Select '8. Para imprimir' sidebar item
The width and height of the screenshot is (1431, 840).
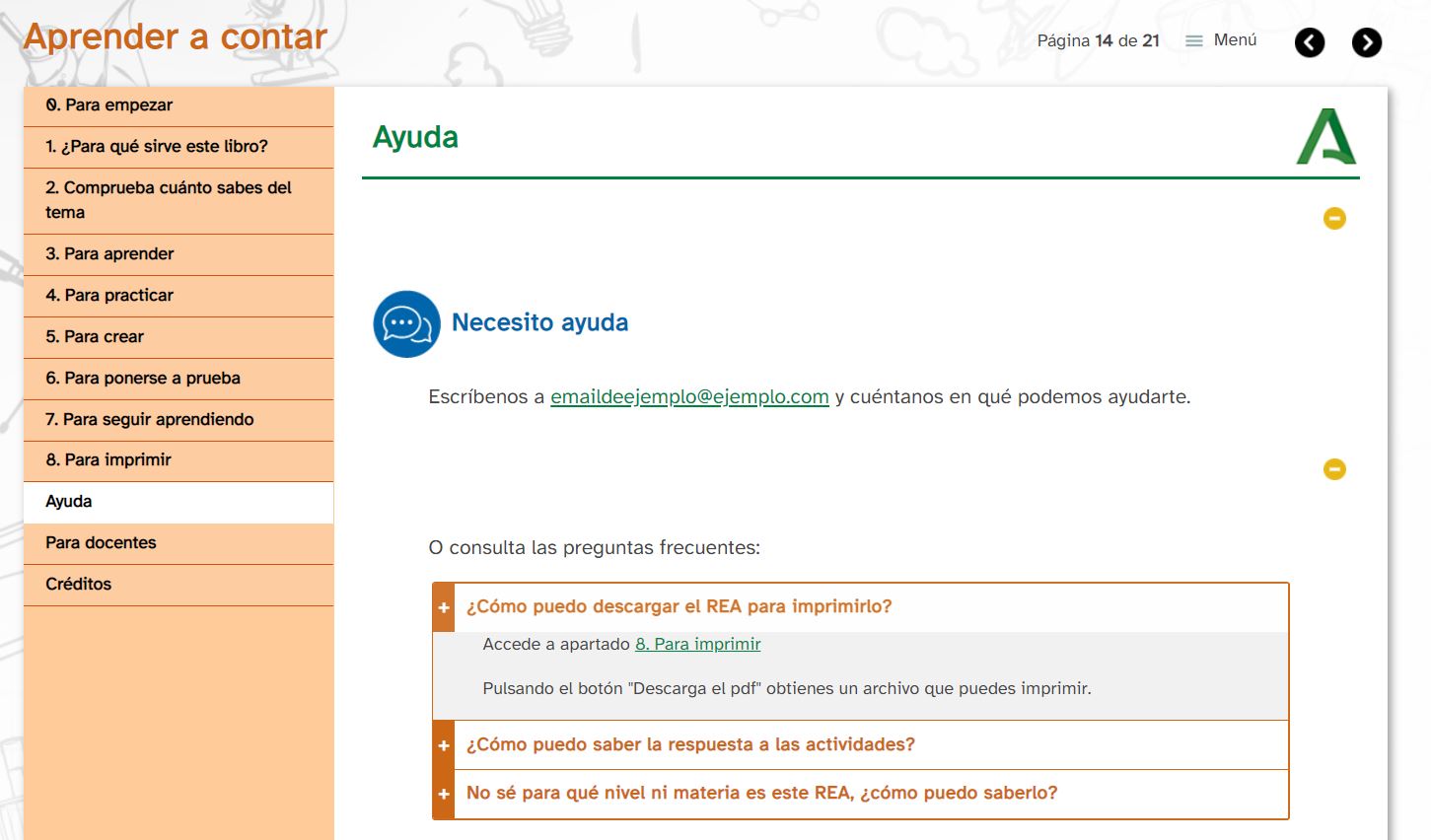click(108, 459)
